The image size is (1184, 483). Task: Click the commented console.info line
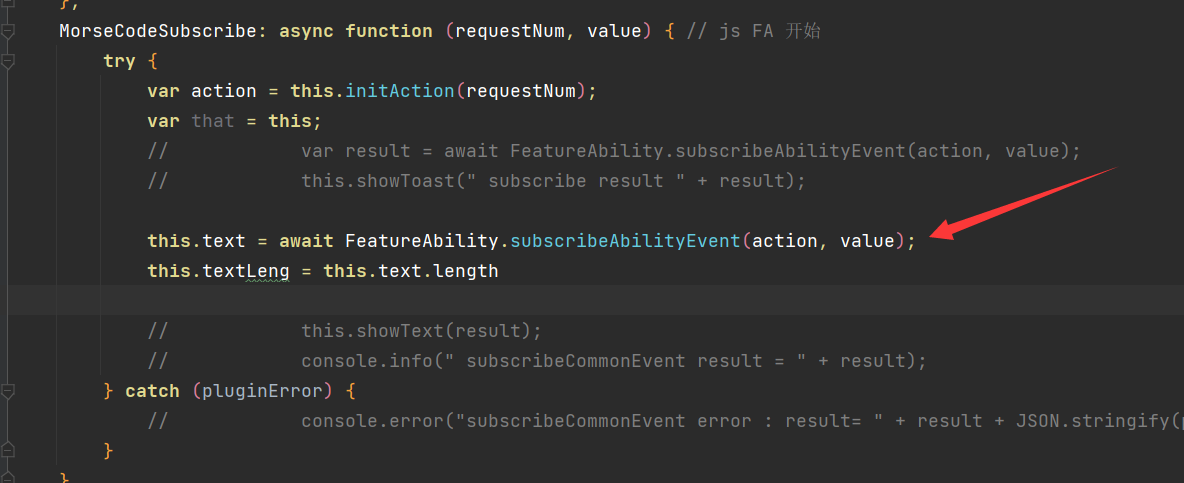[x=537, y=361]
